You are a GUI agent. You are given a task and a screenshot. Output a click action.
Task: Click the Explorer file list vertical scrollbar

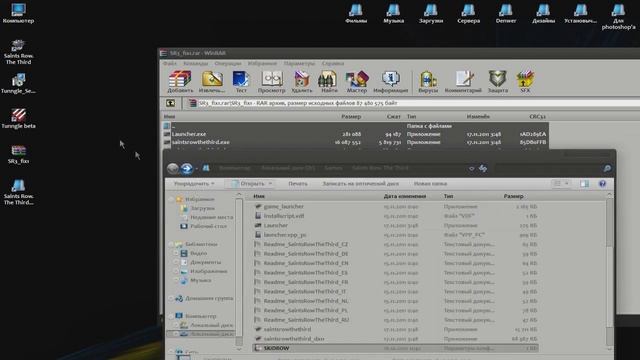(609, 271)
